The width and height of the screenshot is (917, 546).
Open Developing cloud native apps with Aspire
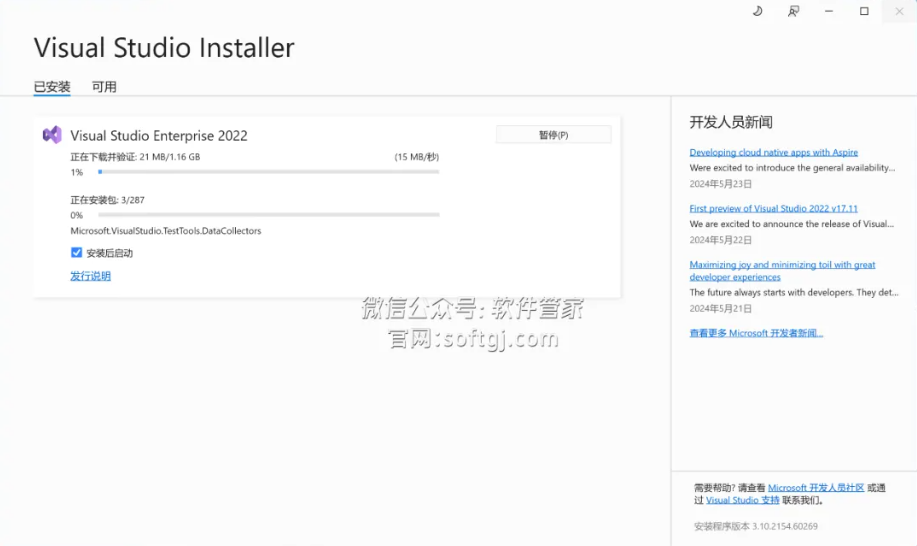point(774,152)
